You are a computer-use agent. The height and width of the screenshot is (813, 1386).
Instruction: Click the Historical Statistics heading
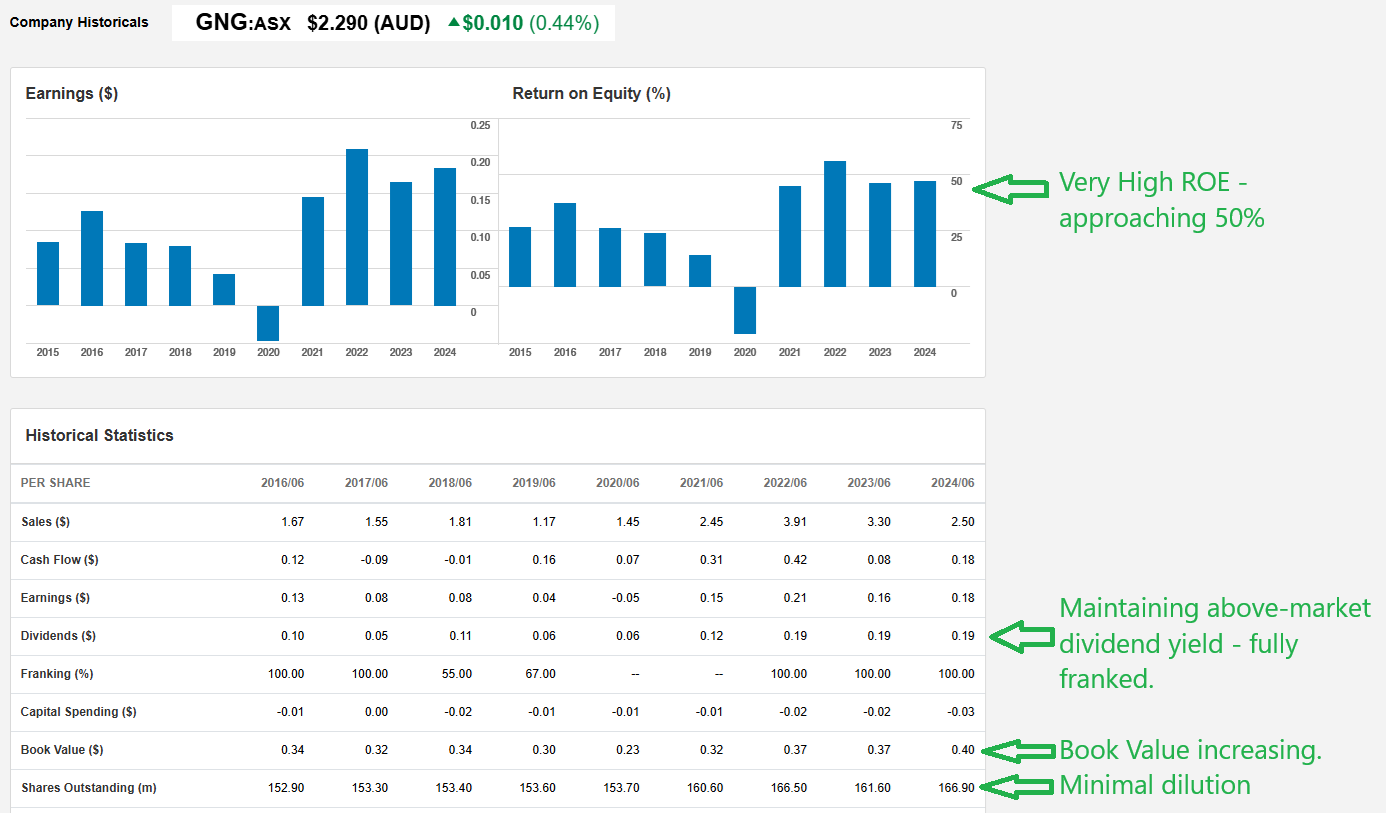100,435
